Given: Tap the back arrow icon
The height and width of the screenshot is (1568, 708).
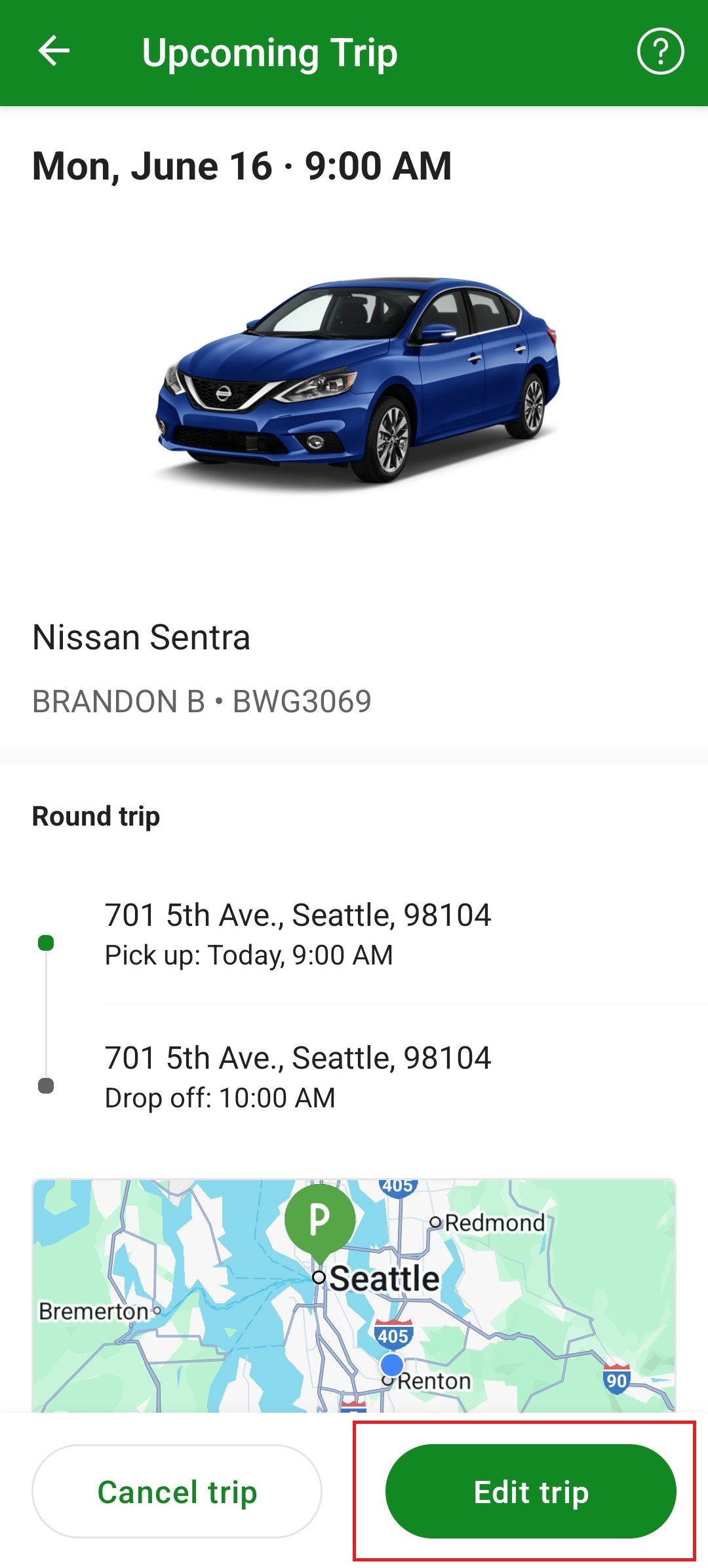Looking at the screenshot, I should point(54,51).
